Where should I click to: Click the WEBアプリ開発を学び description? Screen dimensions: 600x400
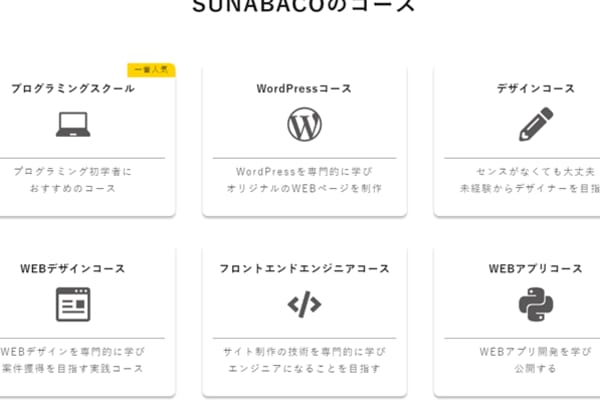pyautogui.click(x=535, y=351)
